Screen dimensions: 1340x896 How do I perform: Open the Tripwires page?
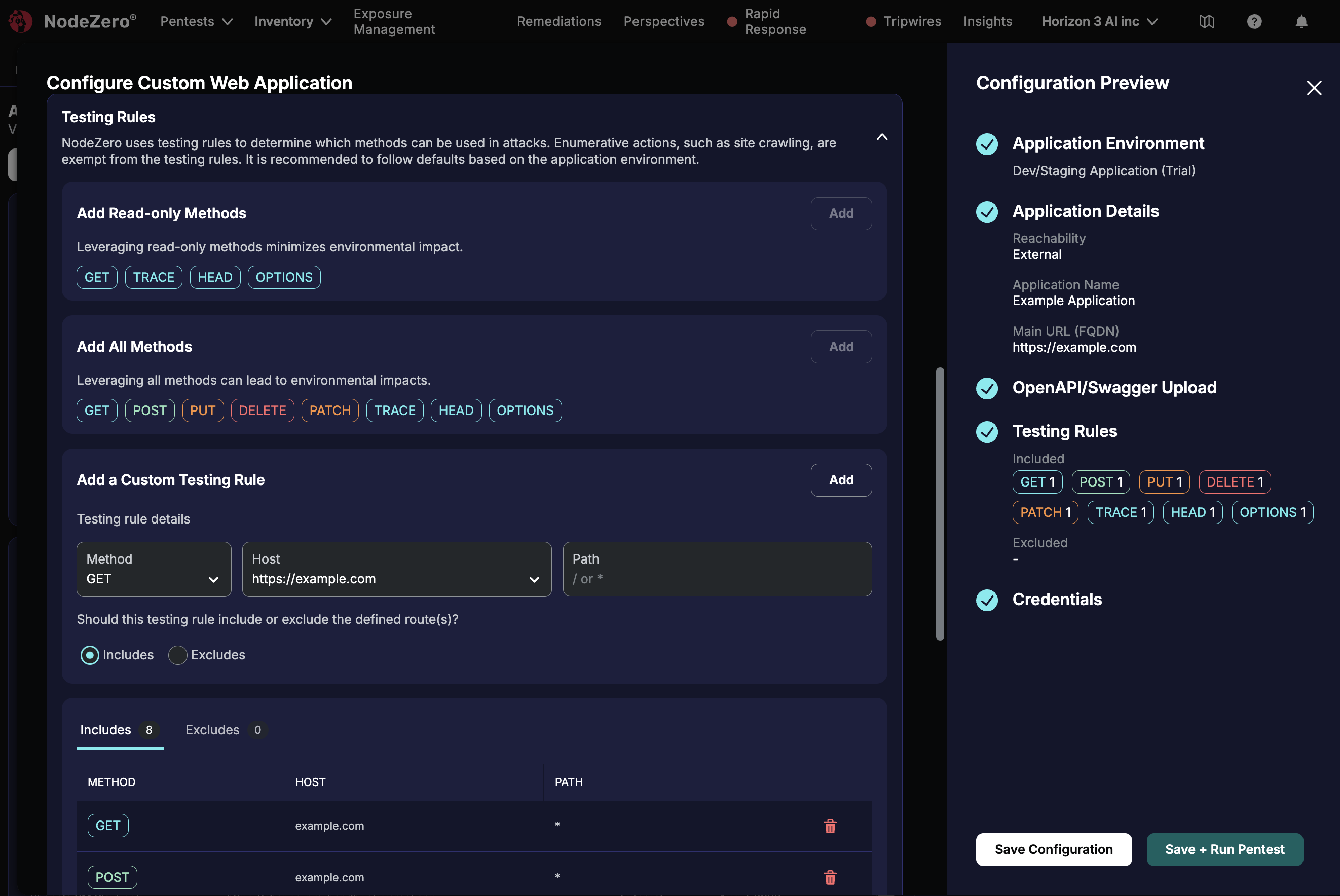tap(912, 21)
